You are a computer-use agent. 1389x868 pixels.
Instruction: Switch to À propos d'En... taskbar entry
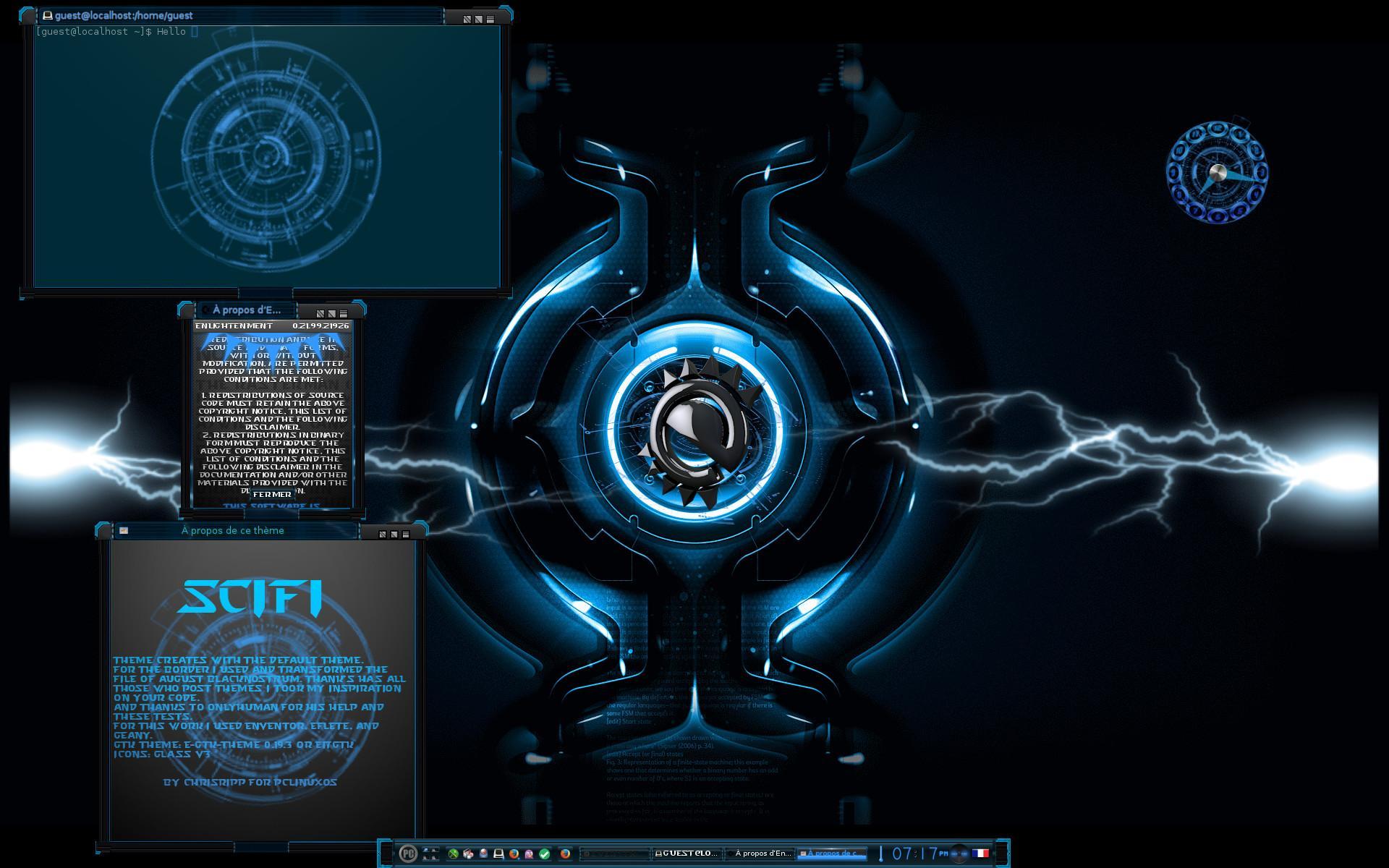pos(760,854)
